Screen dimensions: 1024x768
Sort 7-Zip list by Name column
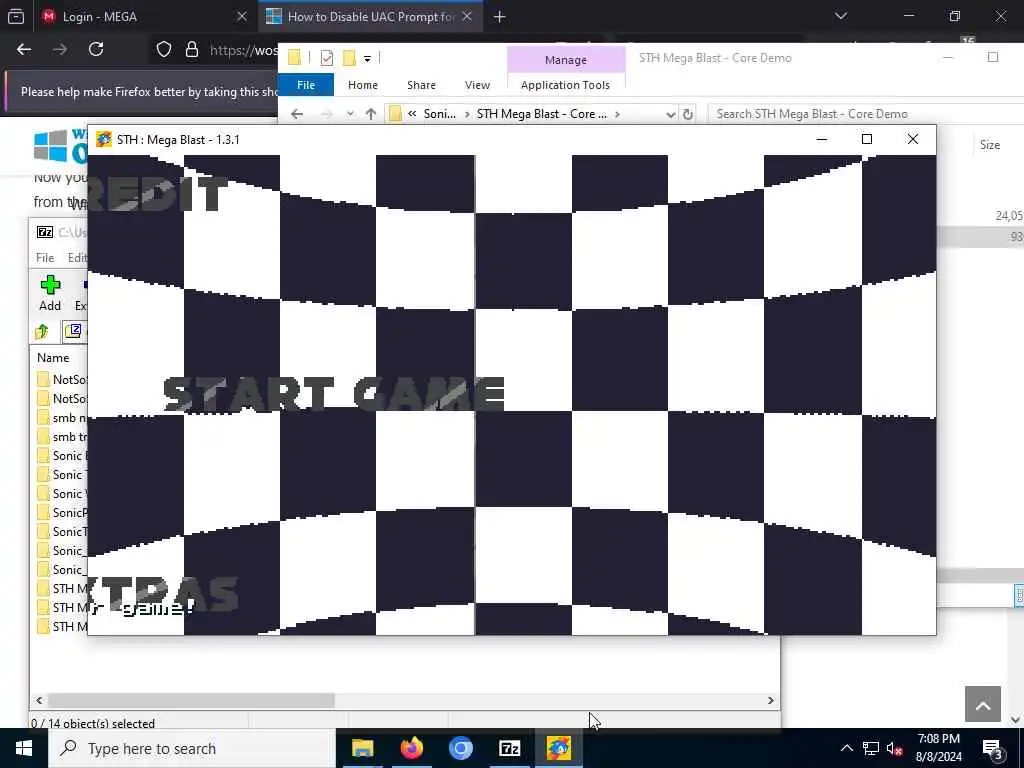tap(53, 358)
